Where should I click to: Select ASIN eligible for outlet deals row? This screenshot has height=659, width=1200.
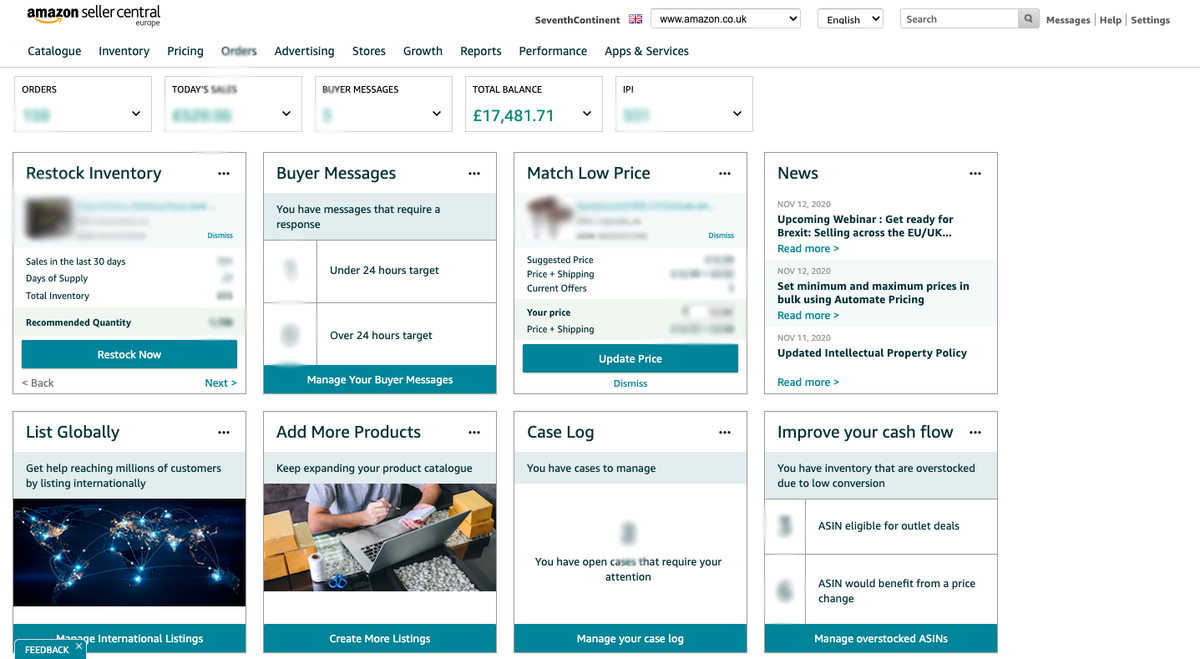pyautogui.click(x=881, y=526)
